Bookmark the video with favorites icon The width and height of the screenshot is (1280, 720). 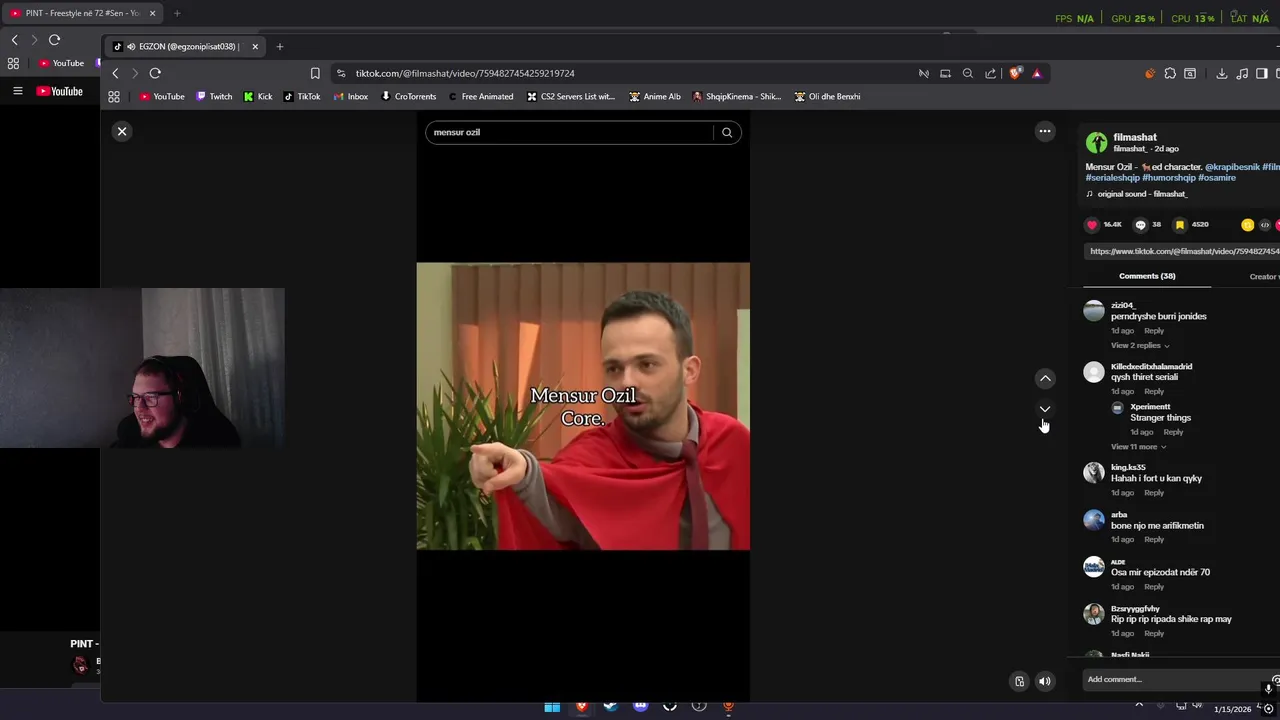click(x=1180, y=225)
